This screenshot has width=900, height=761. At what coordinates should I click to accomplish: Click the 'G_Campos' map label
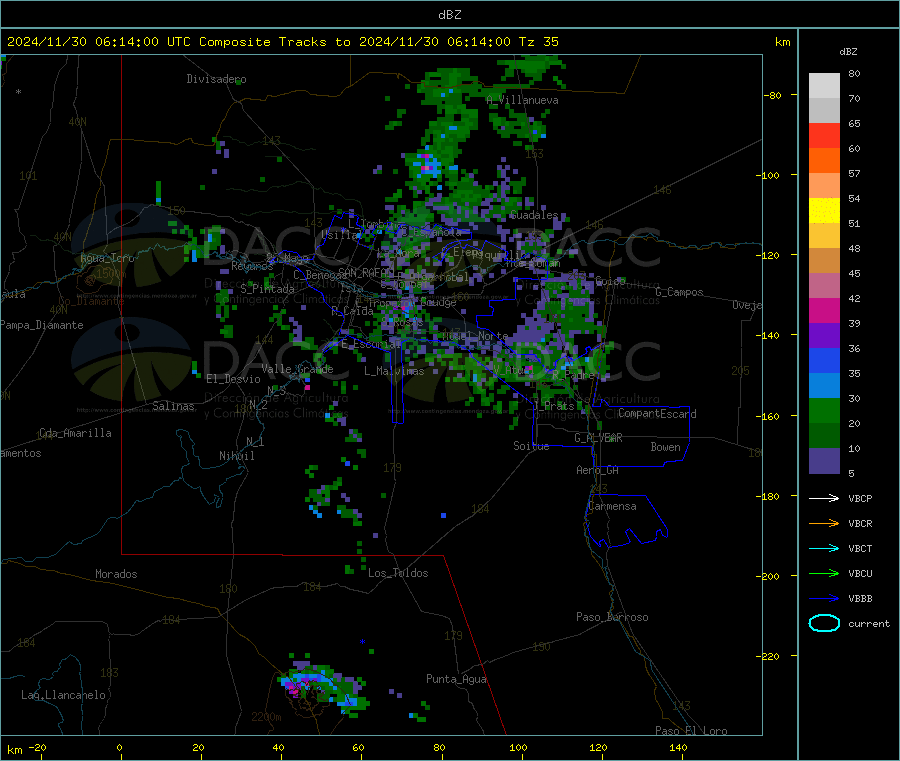[x=679, y=292]
